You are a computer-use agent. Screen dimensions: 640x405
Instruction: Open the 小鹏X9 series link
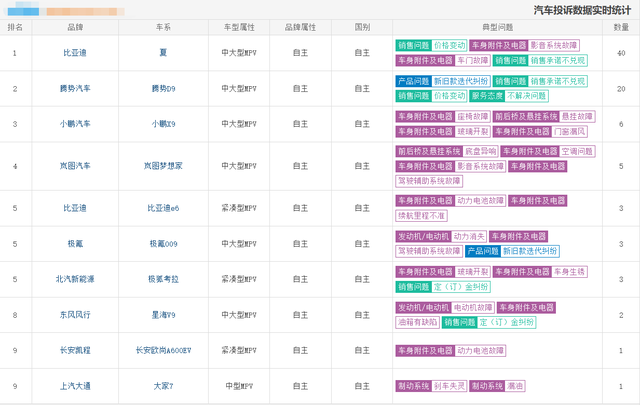[163, 124]
